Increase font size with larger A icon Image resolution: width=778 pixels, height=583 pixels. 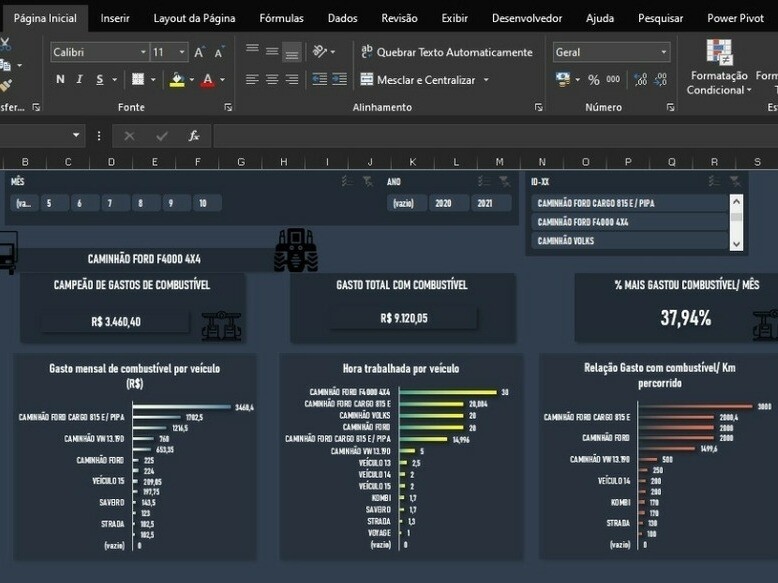199,52
